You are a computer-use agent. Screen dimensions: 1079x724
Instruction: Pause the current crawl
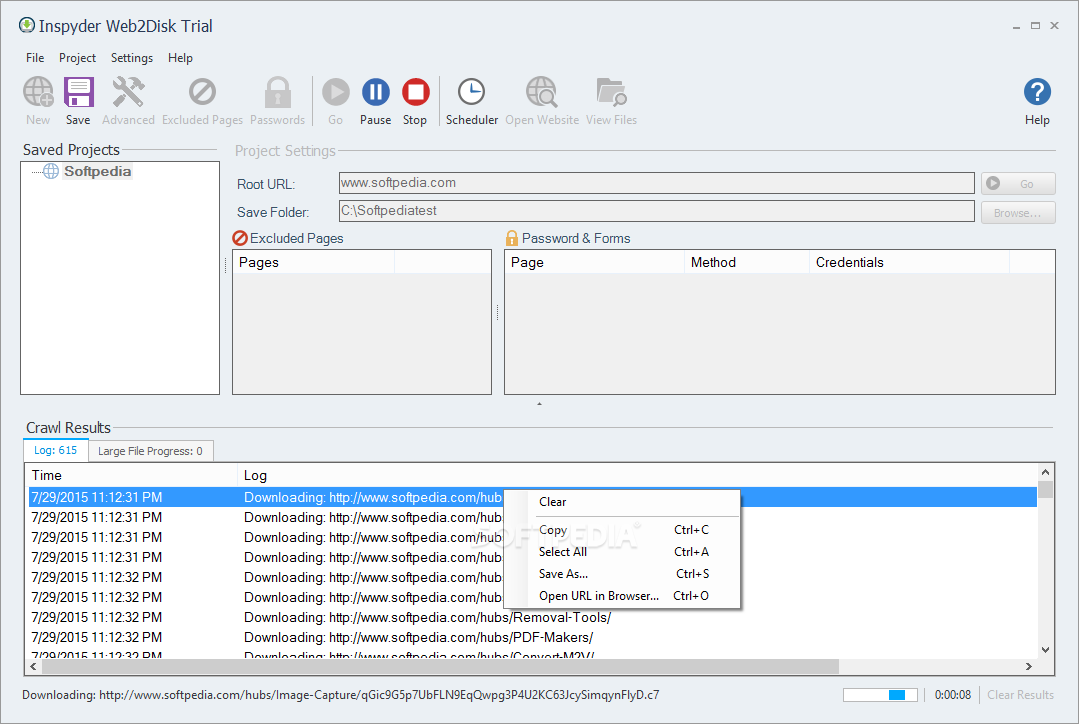tap(376, 92)
